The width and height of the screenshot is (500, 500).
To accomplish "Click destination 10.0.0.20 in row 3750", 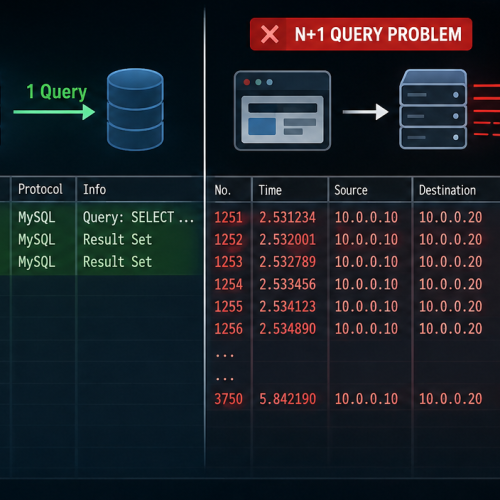I will pyautogui.click(x=450, y=399).
